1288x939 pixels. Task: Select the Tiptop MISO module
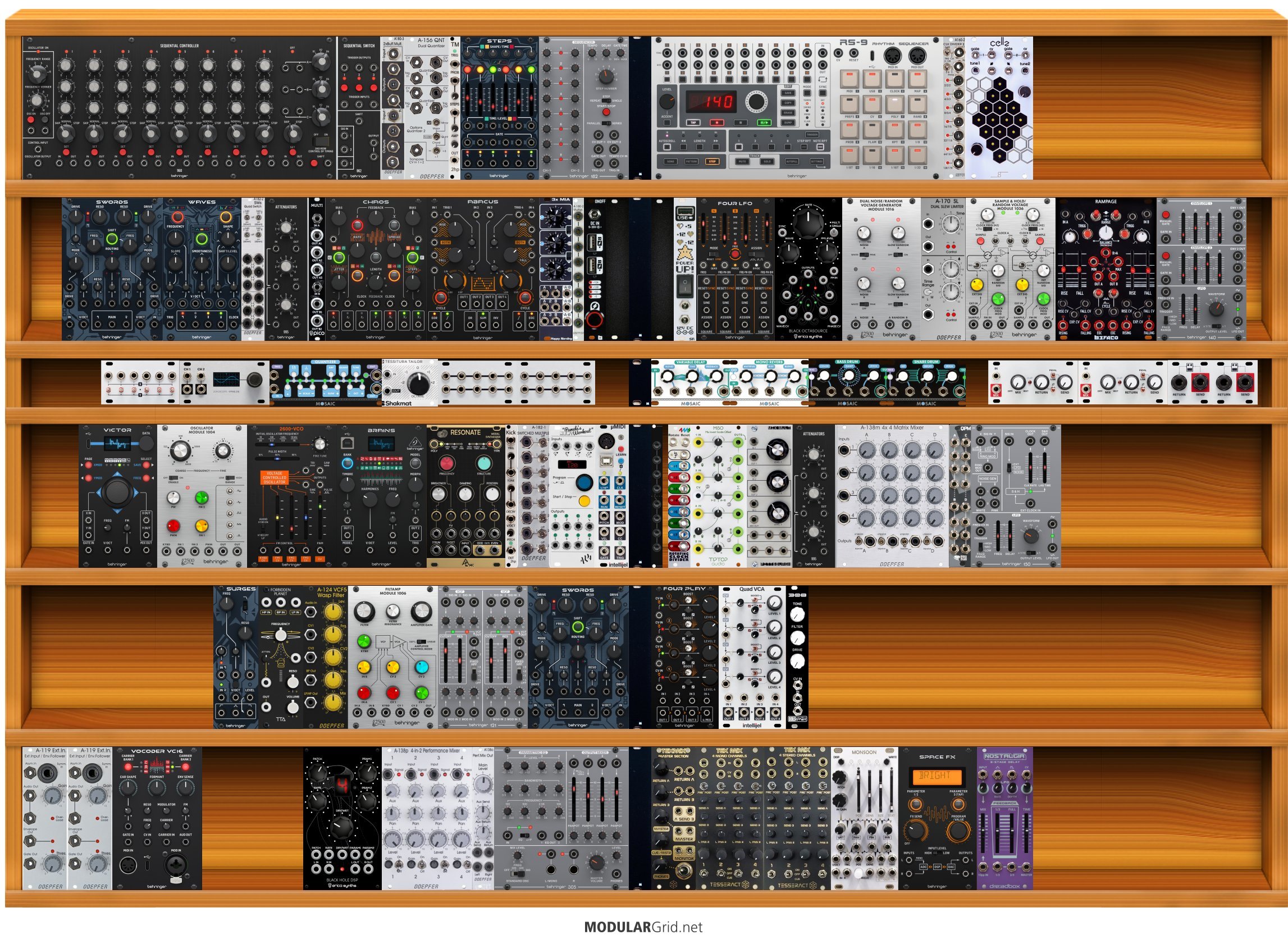click(x=718, y=496)
